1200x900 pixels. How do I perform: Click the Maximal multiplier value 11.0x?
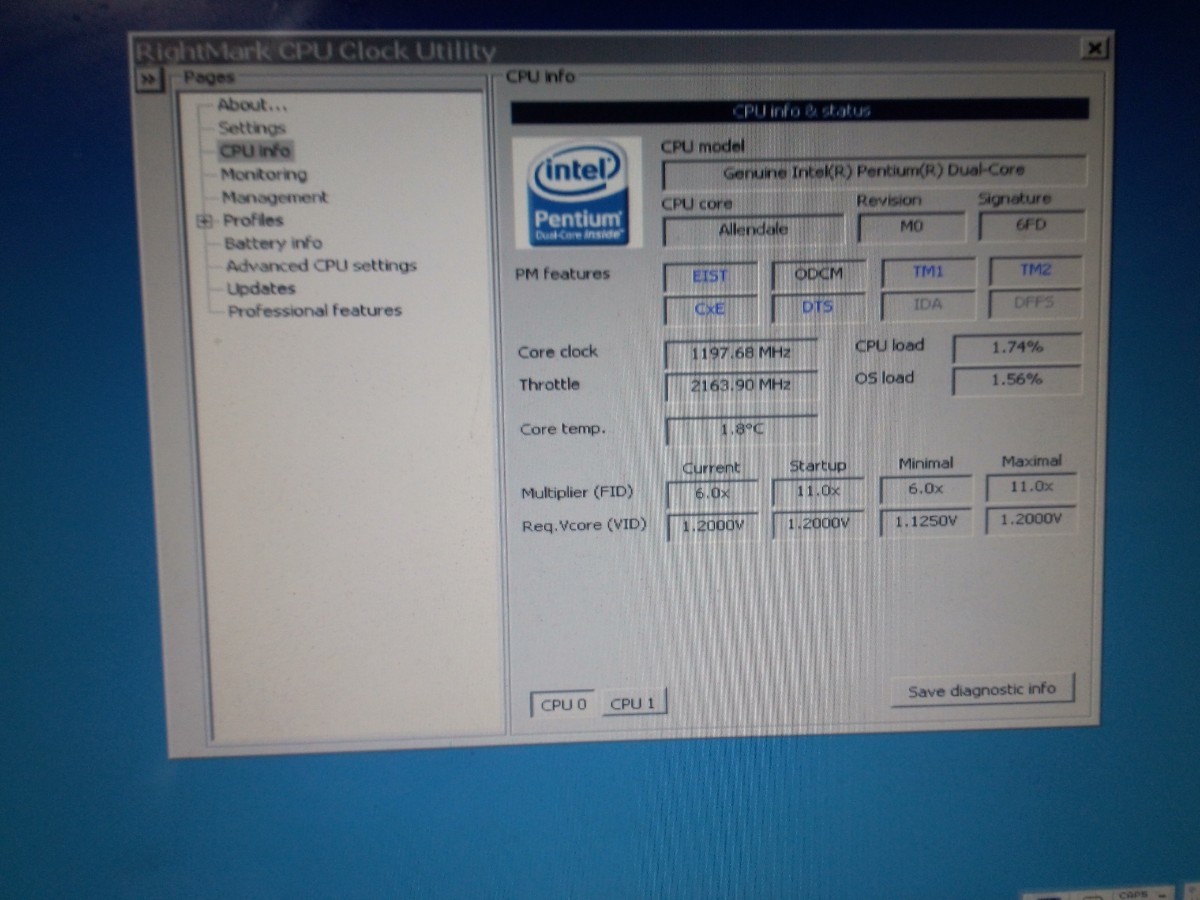pos(1031,487)
